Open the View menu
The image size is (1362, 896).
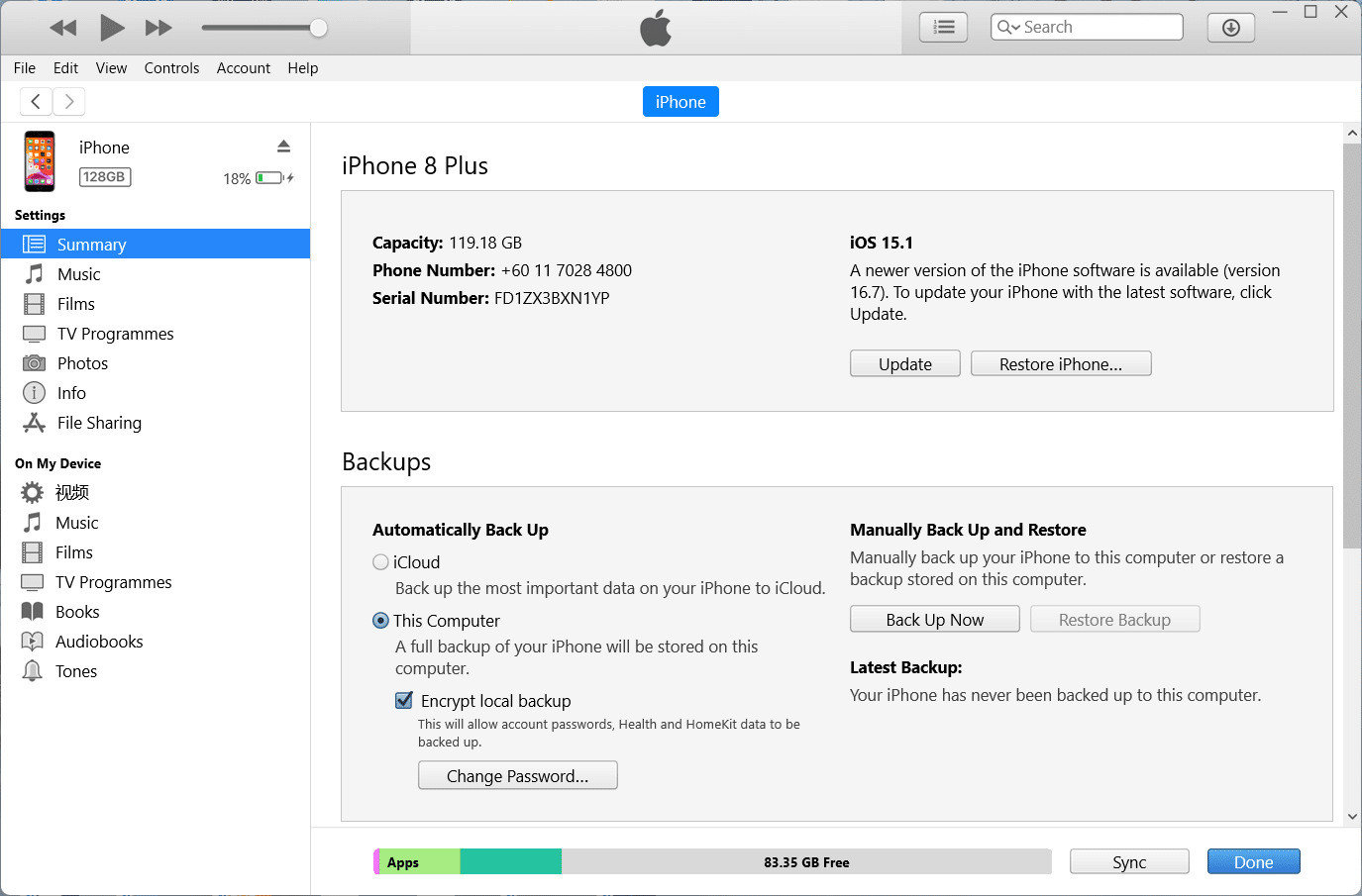111,68
